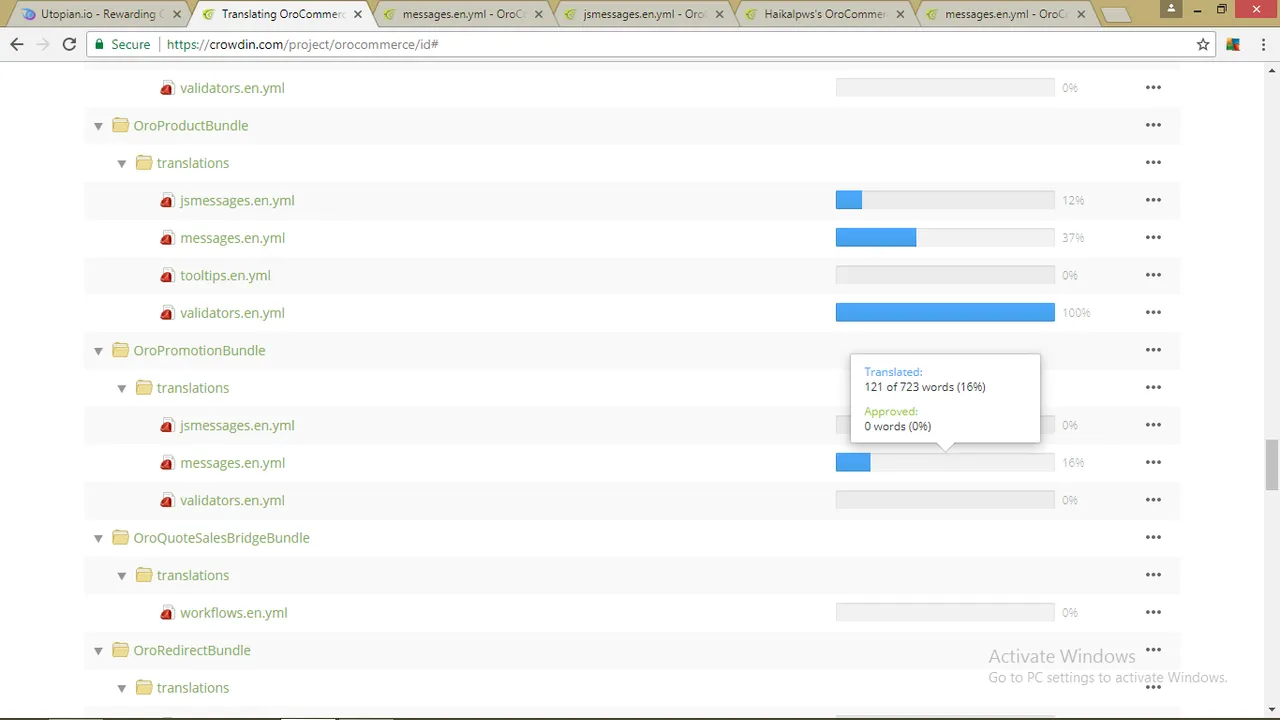Close the Utopian.io browser tab
This screenshot has height=720, width=1280.
pos(176,14)
